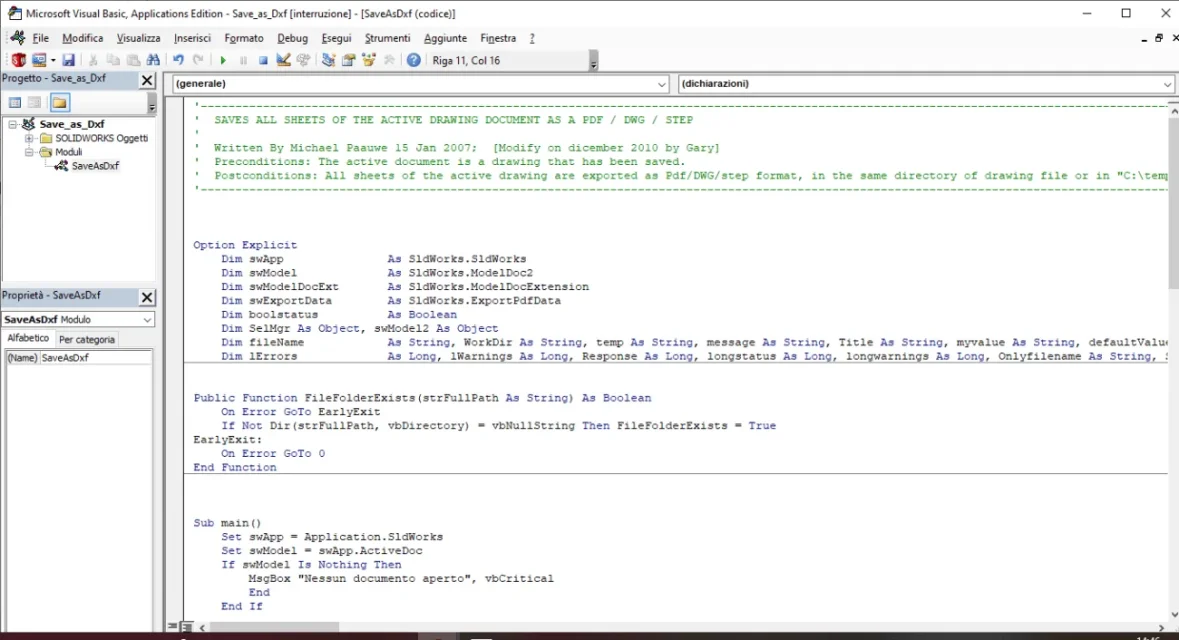The width and height of the screenshot is (1179, 640).
Task: Undo with the blue arrow icon
Action: (x=178, y=60)
